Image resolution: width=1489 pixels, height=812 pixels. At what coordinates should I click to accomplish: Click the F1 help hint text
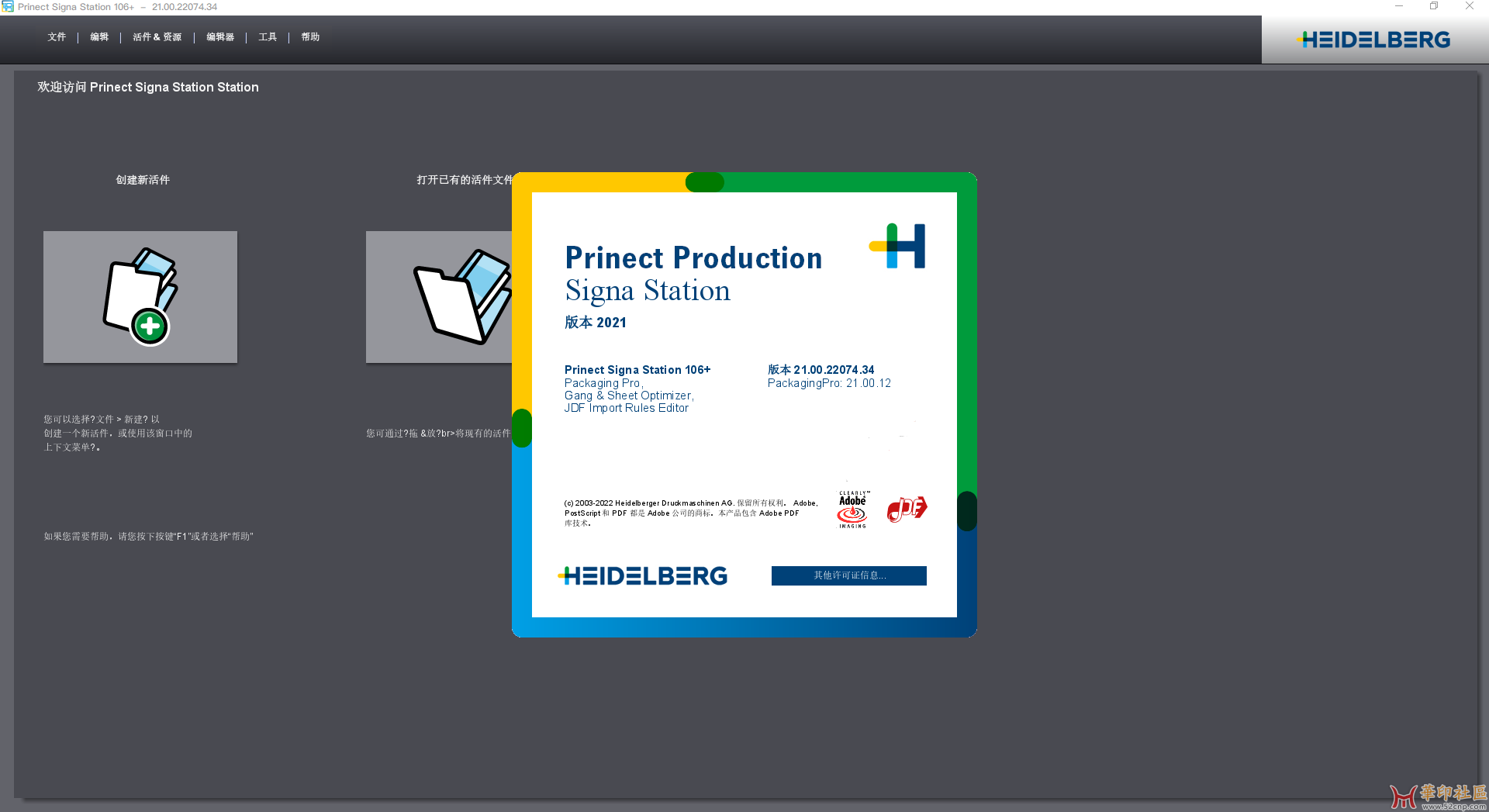click(149, 537)
